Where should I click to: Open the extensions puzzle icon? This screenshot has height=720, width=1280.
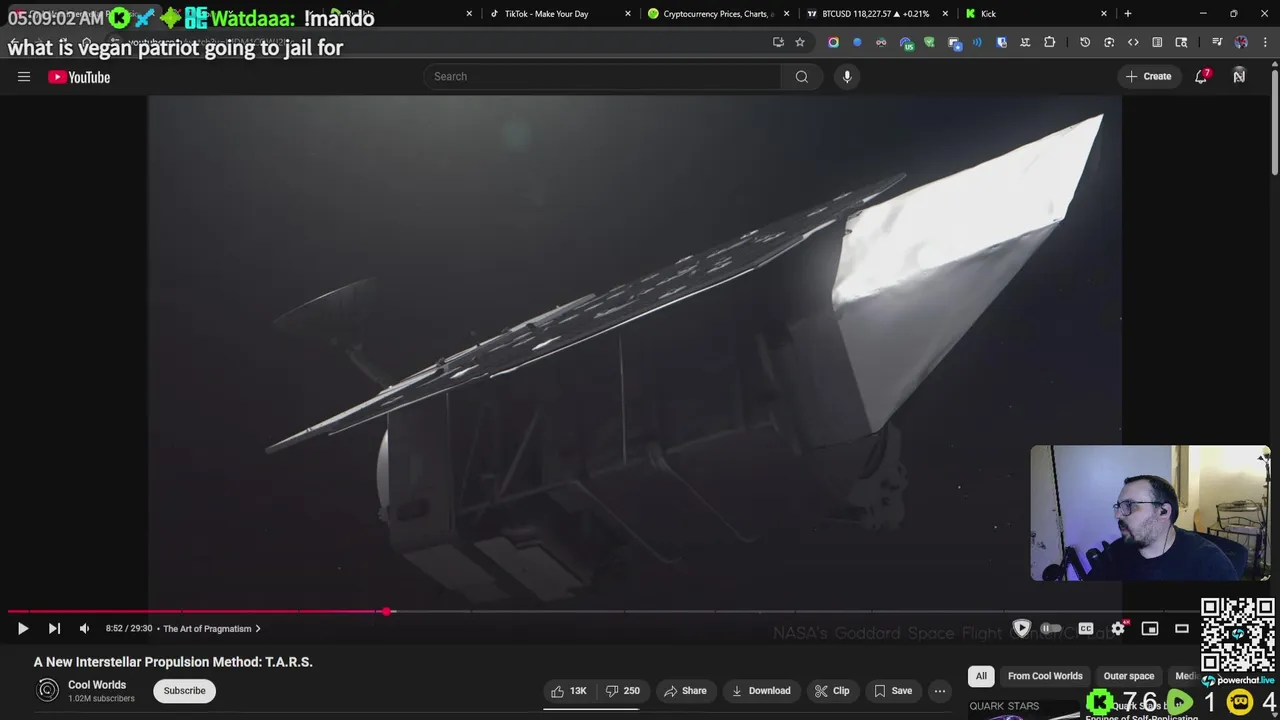coord(1049,42)
